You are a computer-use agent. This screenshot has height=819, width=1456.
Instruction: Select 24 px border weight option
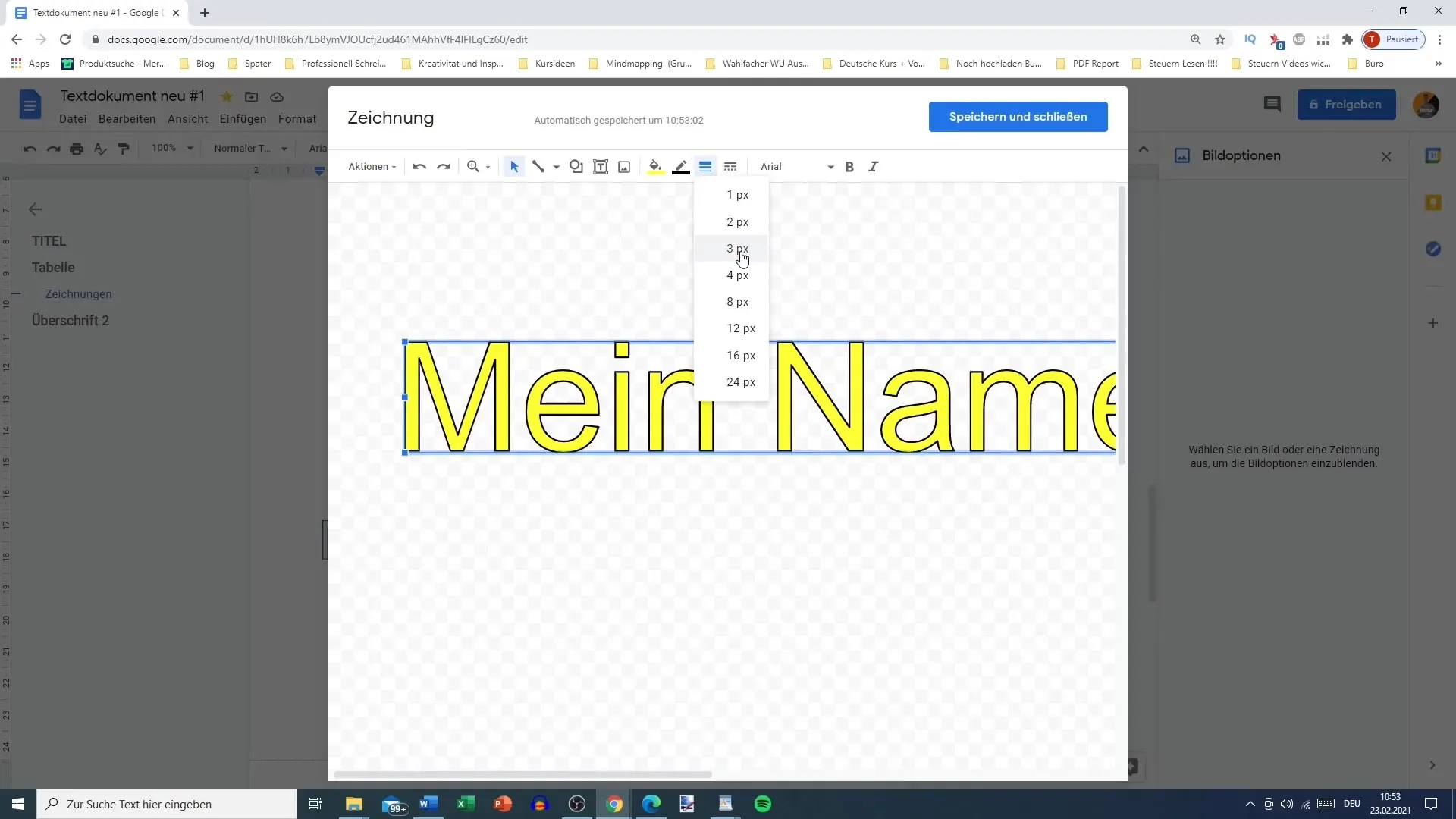(740, 381)
